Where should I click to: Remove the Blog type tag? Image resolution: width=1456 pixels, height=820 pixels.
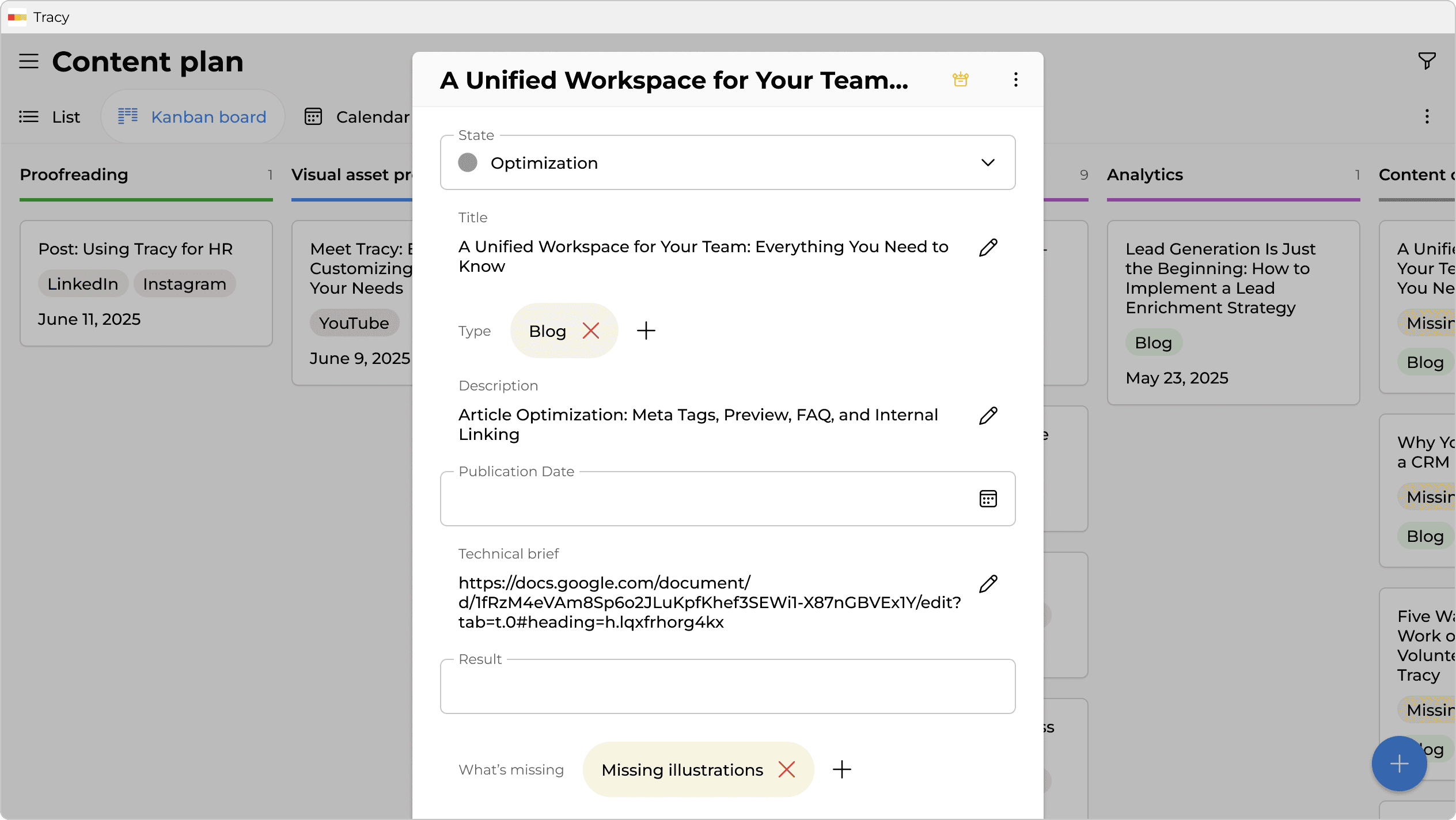[590, 331]
